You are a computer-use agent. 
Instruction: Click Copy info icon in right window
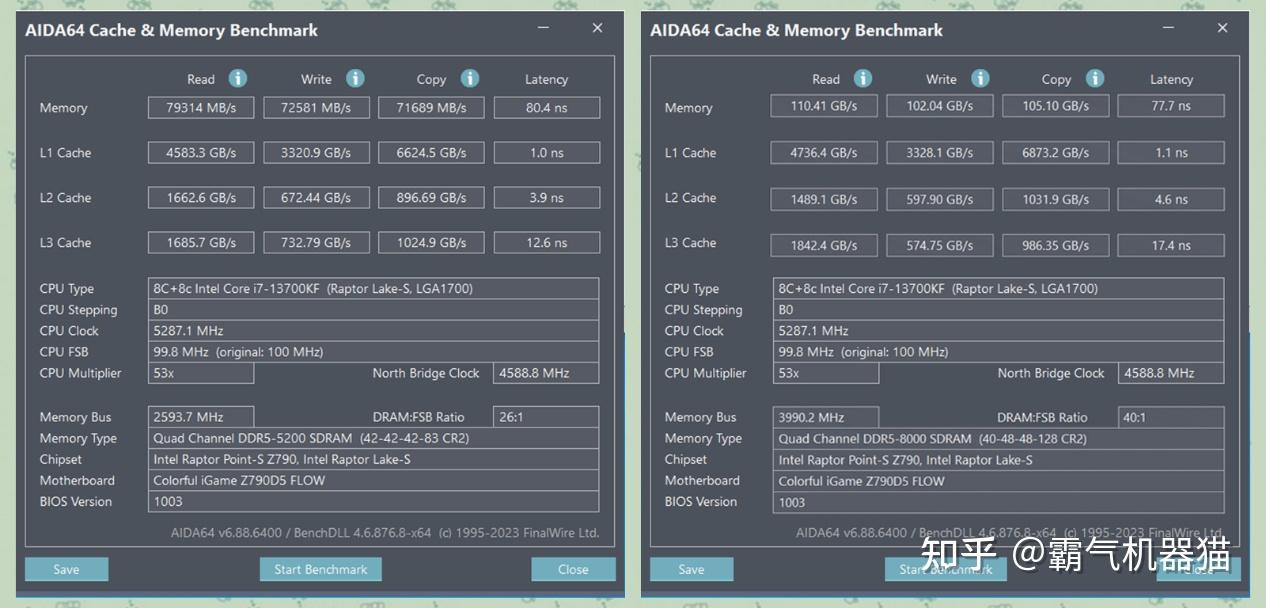click(x=1095, y=78)
